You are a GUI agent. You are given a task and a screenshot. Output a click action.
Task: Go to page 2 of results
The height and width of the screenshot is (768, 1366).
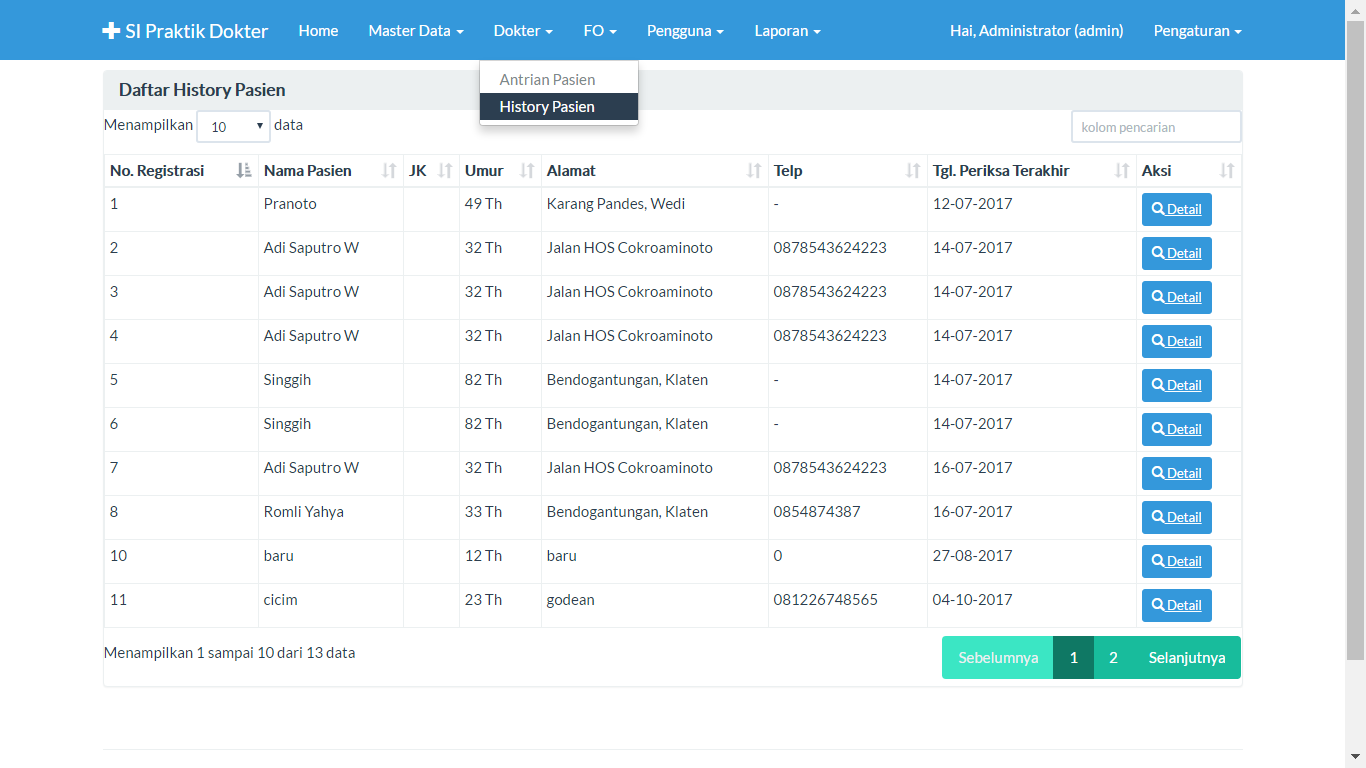click(1113, 658)
